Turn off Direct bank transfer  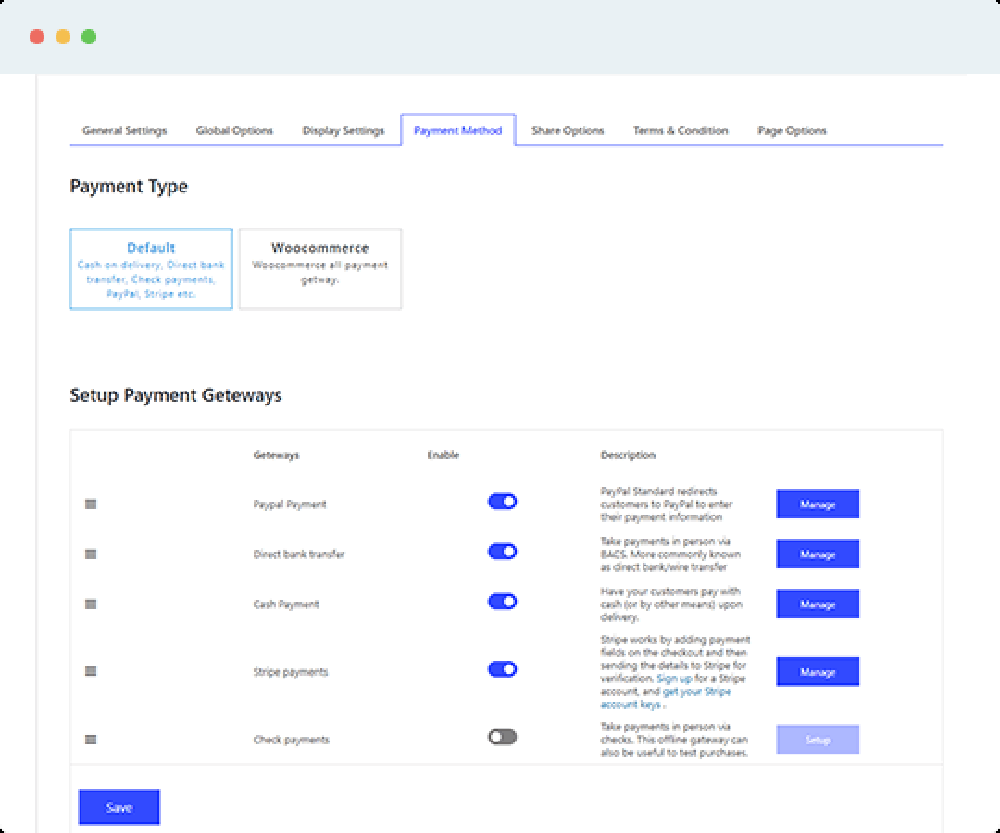click(x=503, y=551)
